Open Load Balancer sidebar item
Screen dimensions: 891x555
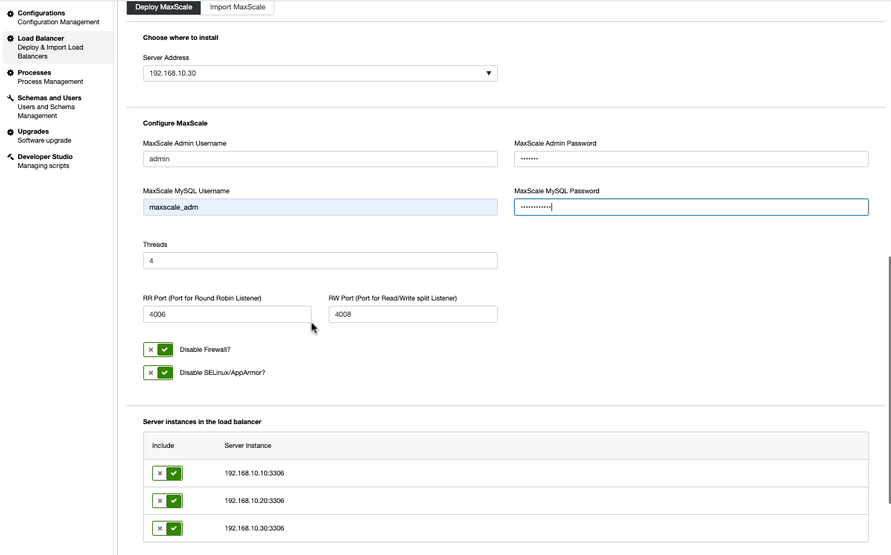coord(58,47)
